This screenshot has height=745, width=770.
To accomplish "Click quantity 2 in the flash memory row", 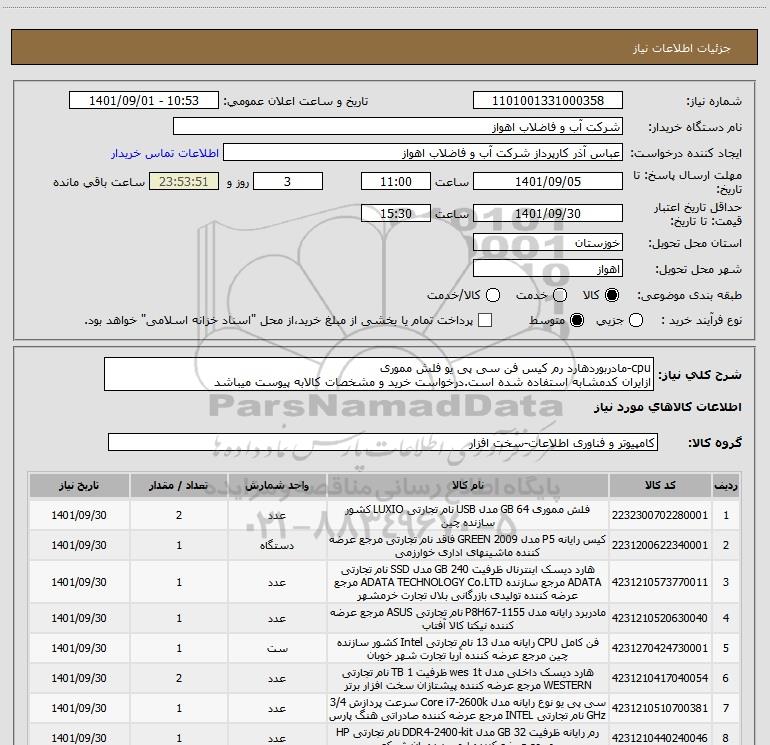I will 179,515.
